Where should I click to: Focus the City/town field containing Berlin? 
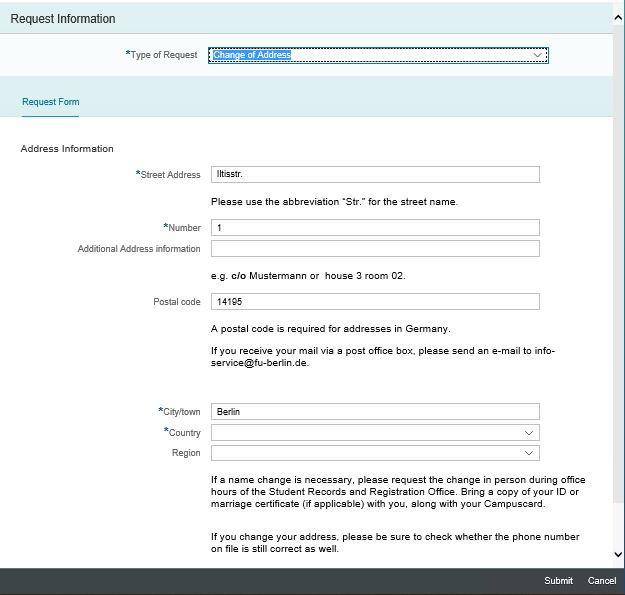pyautogui.click(x=375, y=412)
